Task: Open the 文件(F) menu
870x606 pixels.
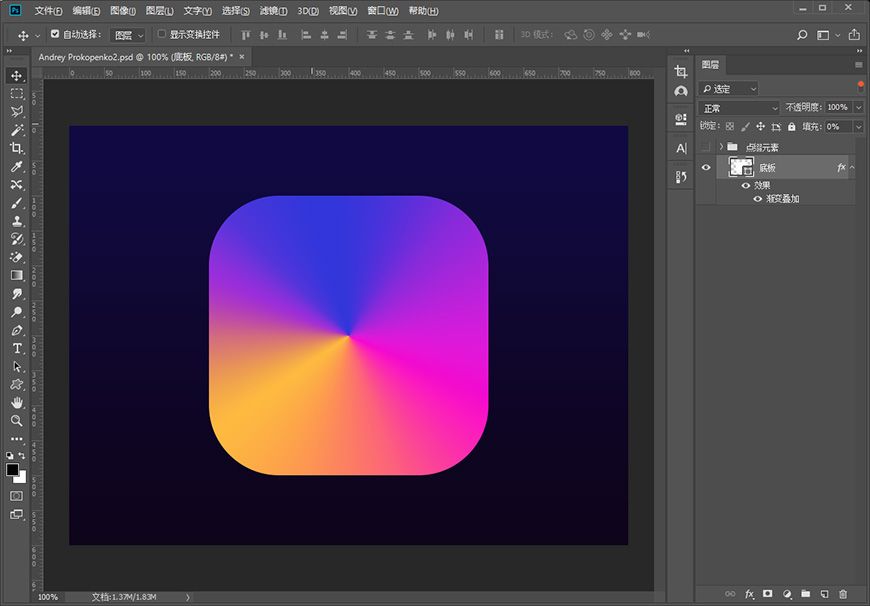Action: coord(48,11)
